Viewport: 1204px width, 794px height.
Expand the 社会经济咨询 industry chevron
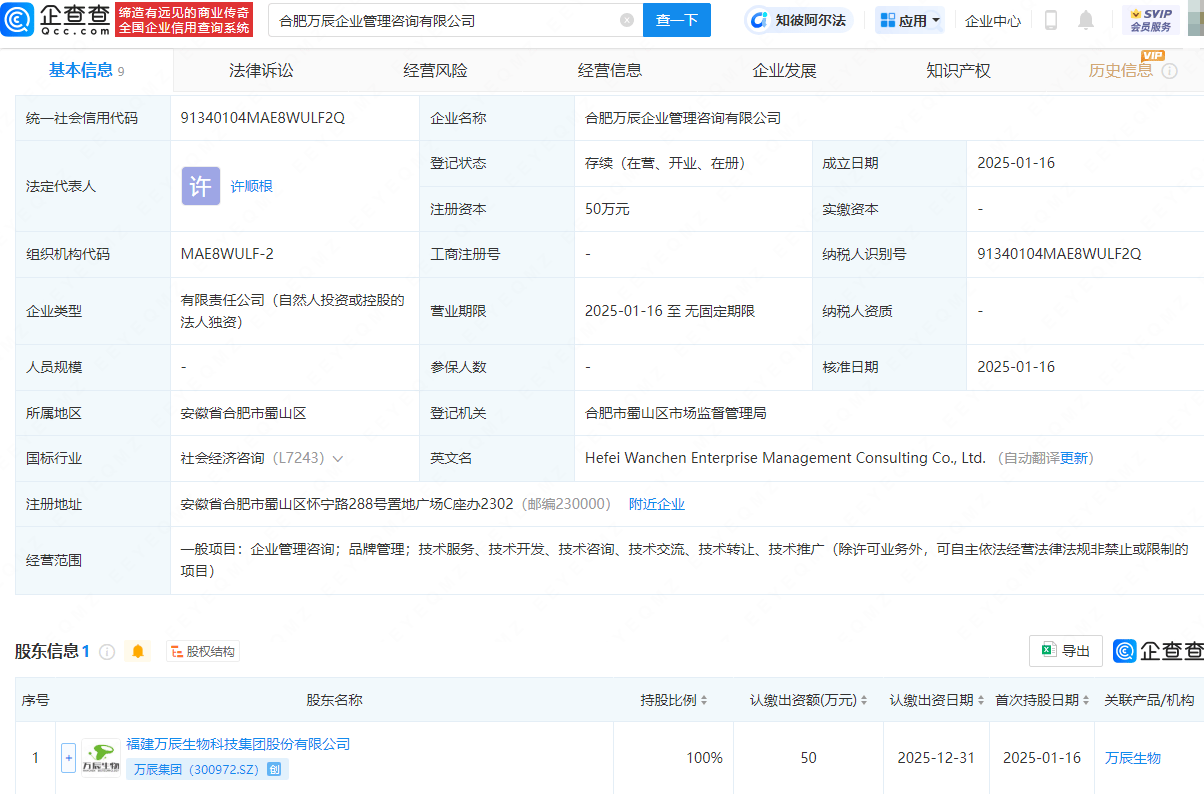click(x=338, y=459)
